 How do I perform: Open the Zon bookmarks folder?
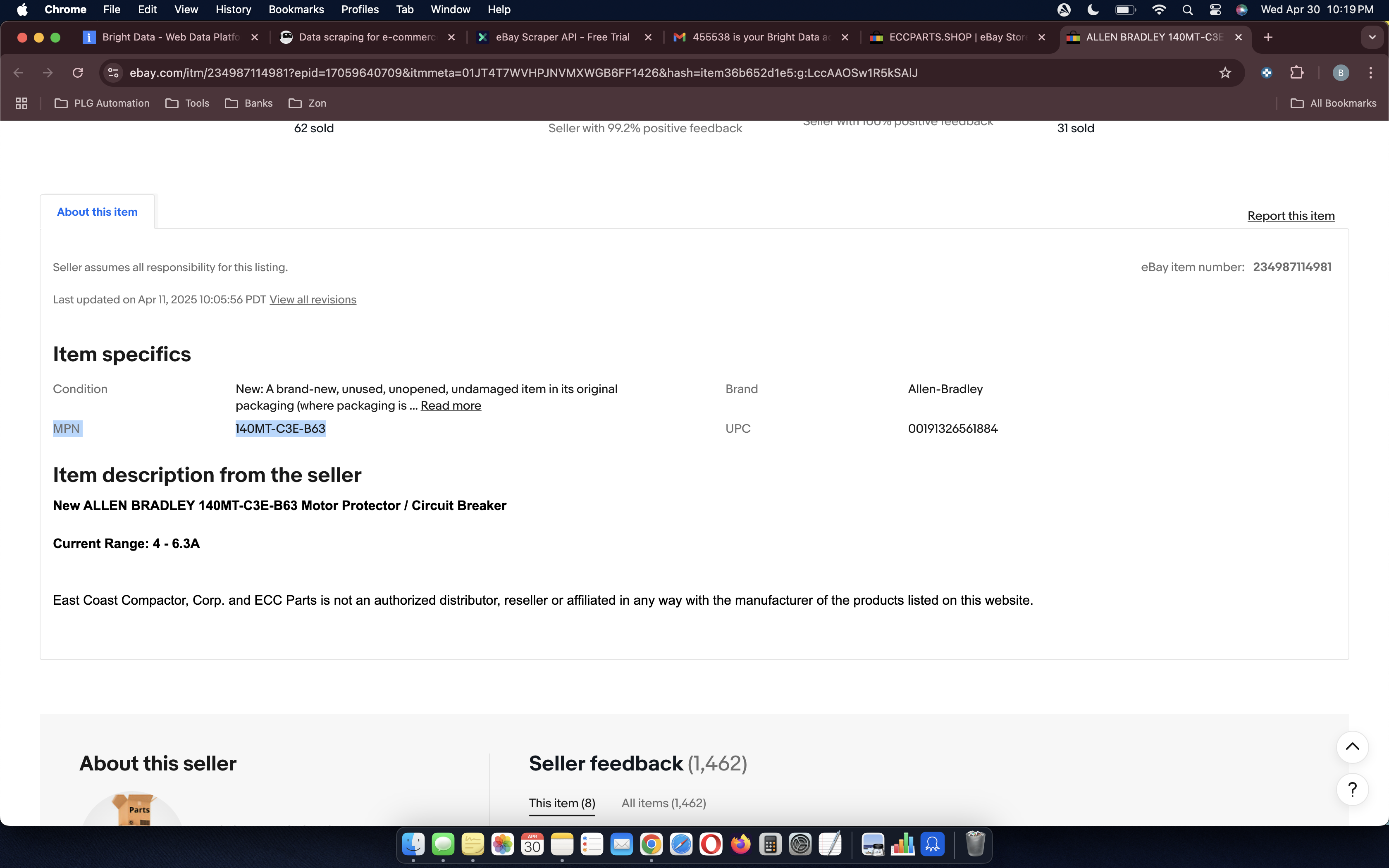[x=308, y=103]
